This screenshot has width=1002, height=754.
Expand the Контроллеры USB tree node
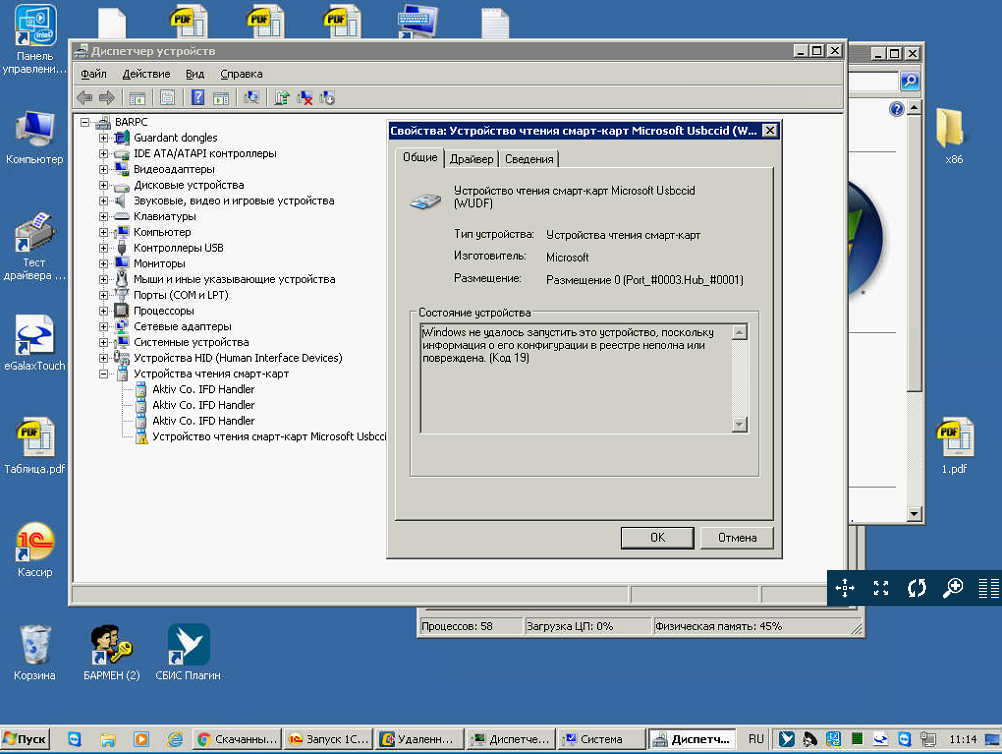click(x=103, y=248)
